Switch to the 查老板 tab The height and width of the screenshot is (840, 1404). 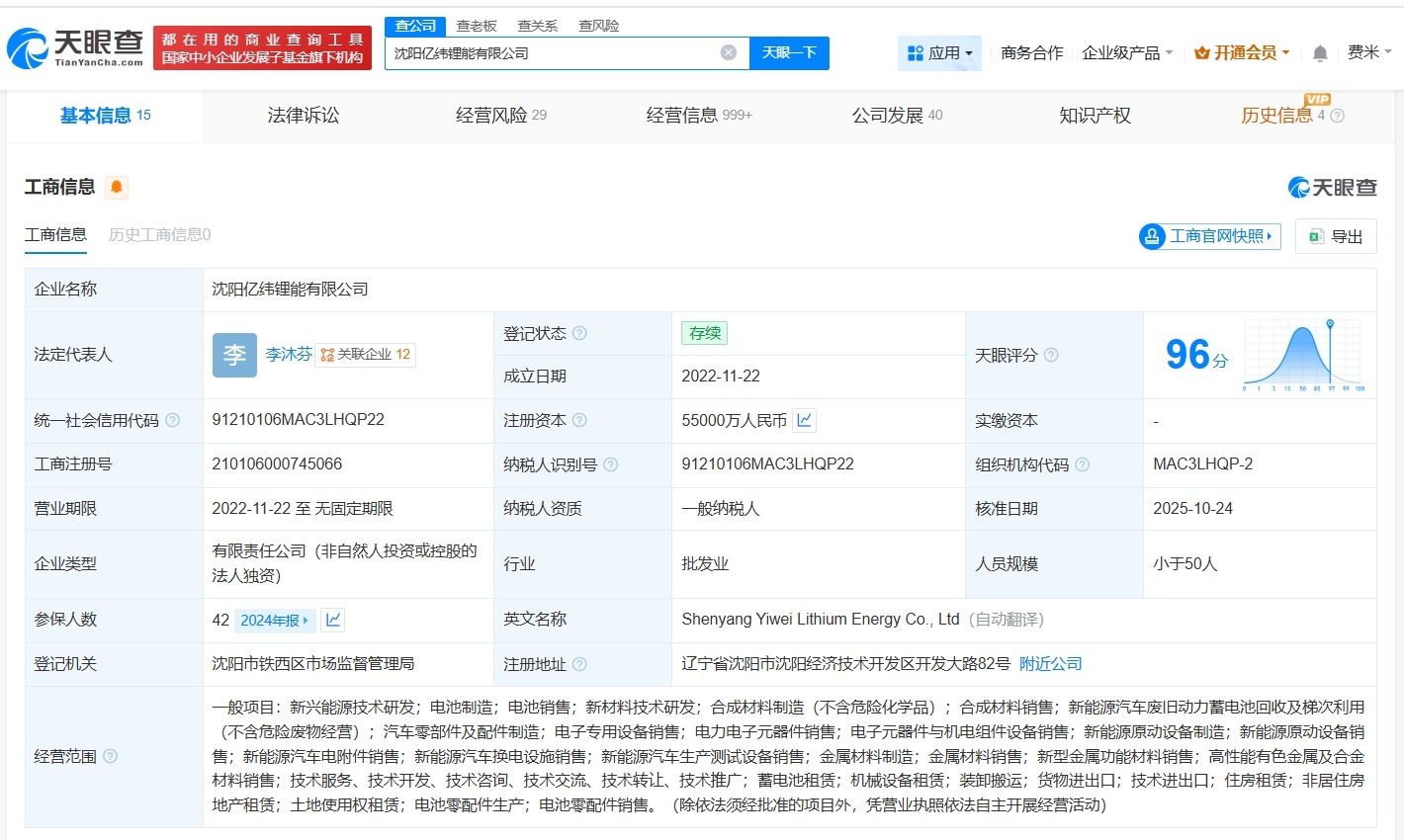(478, 26)
